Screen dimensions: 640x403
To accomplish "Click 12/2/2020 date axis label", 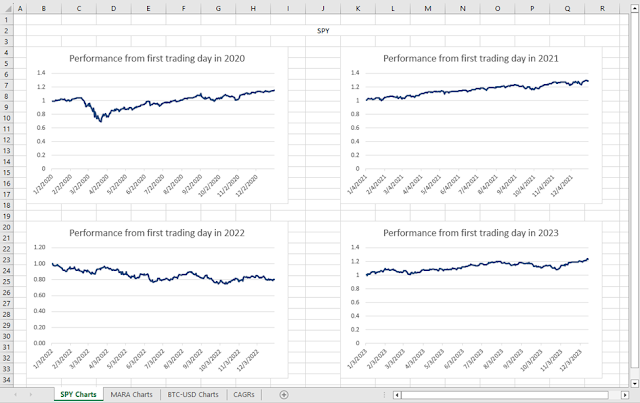I will 247,185.
